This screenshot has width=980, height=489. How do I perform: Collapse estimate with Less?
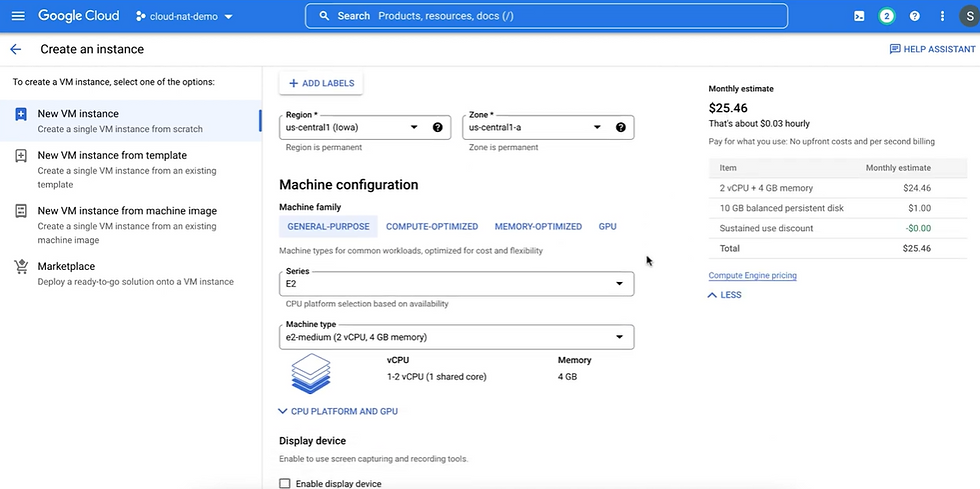point(725,295)
